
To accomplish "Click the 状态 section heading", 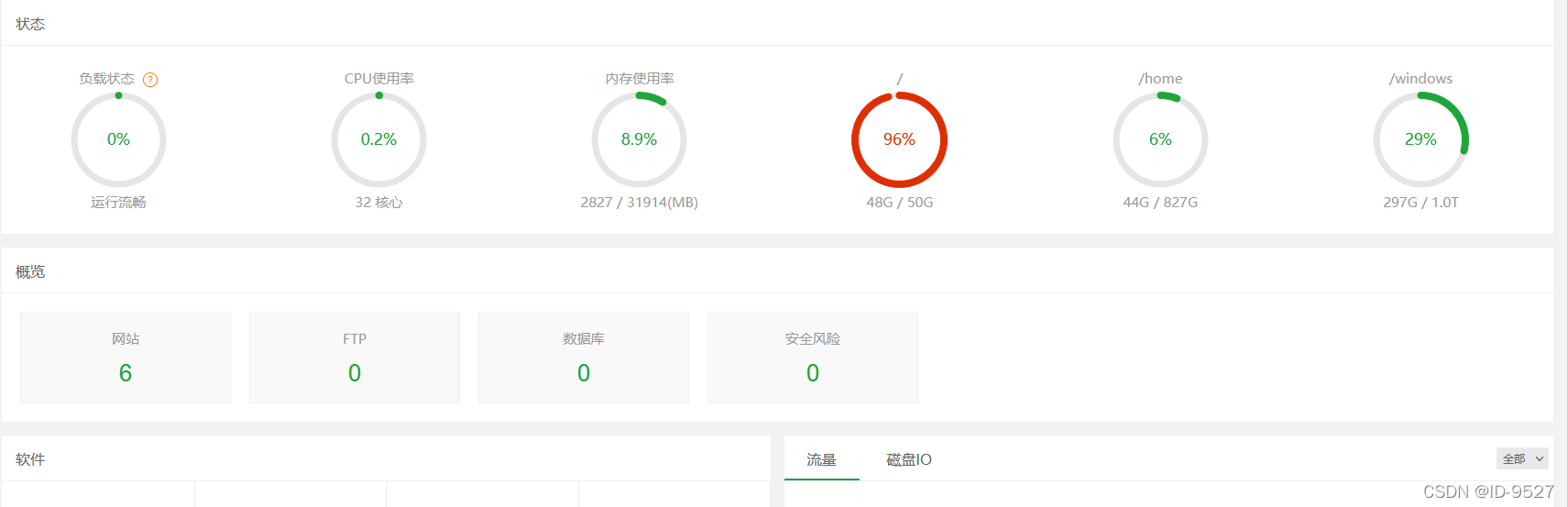I will 30,24.
